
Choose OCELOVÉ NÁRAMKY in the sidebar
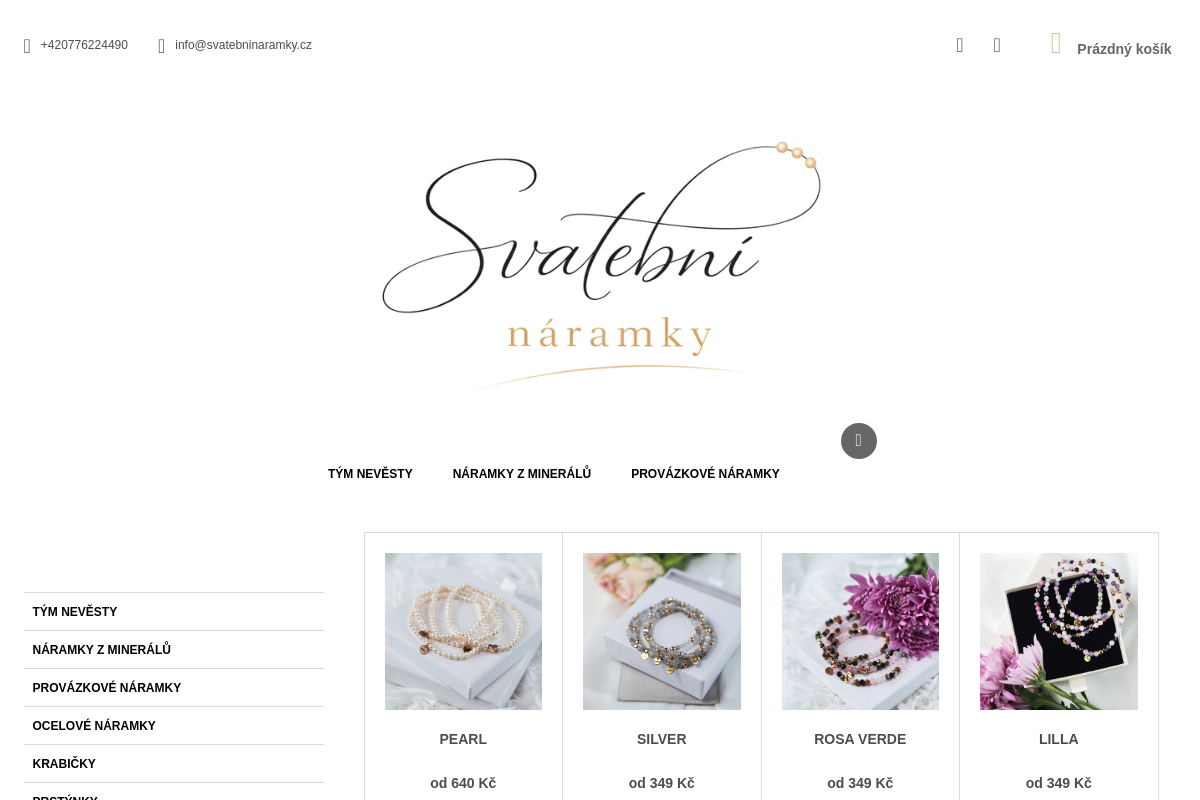(x=174, y=726)
